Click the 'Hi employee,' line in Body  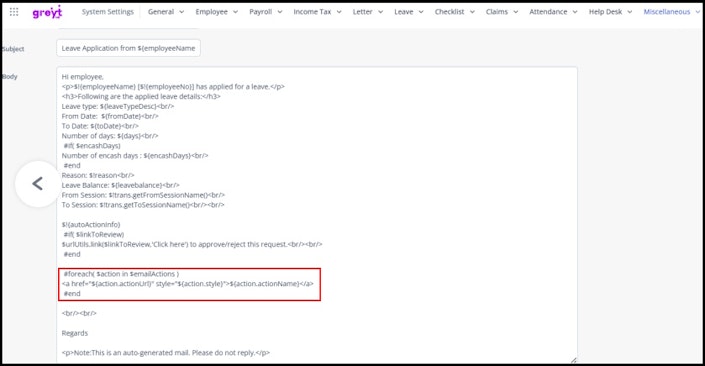click(x=82, y=77)
